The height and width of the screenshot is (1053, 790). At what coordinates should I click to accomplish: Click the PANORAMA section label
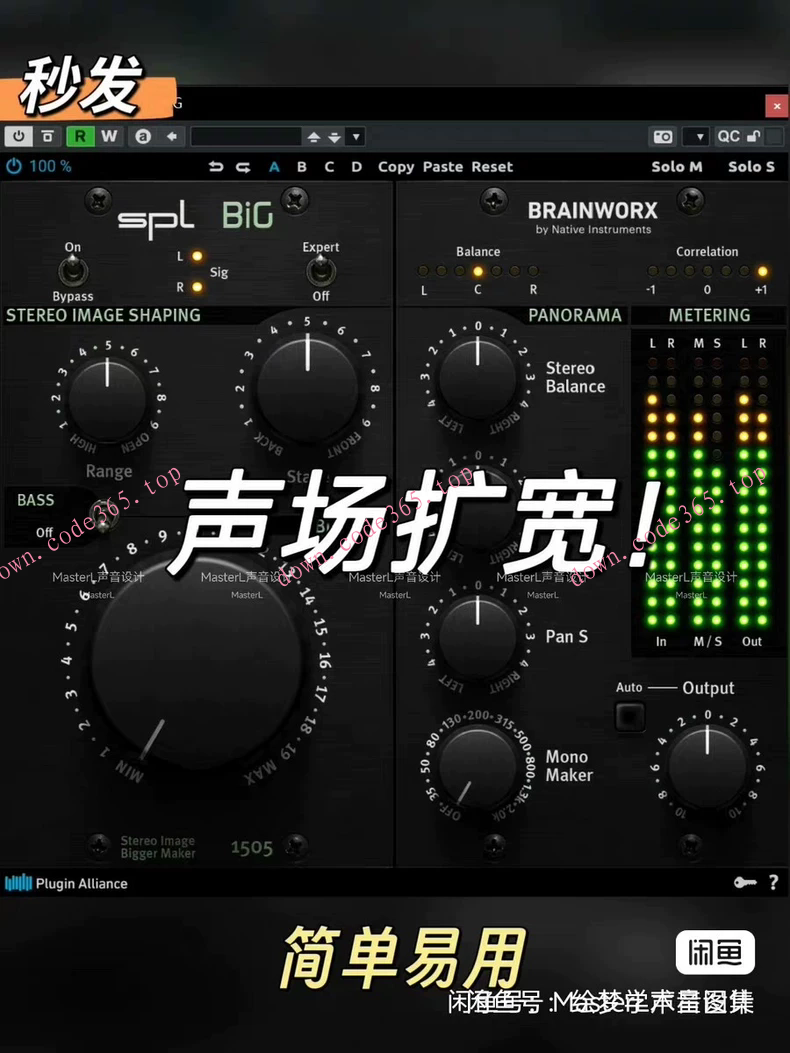[575, 315]
